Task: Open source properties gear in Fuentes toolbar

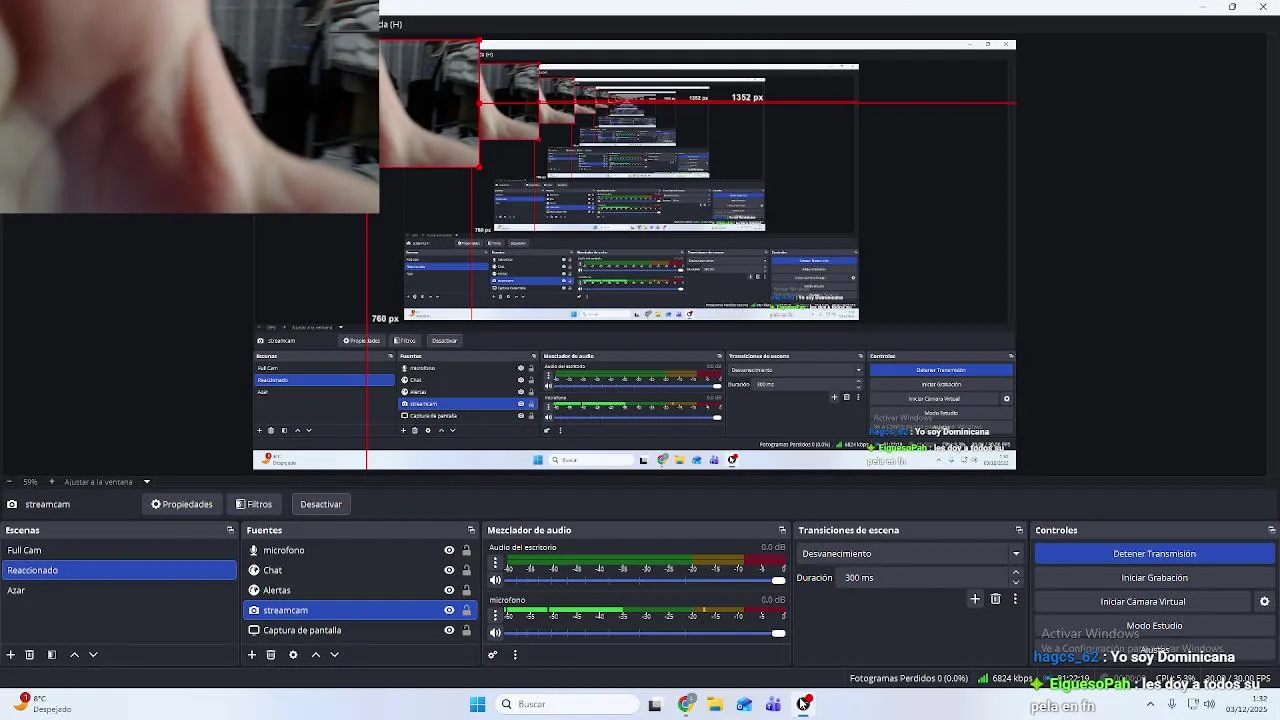Action: [293, 655]
